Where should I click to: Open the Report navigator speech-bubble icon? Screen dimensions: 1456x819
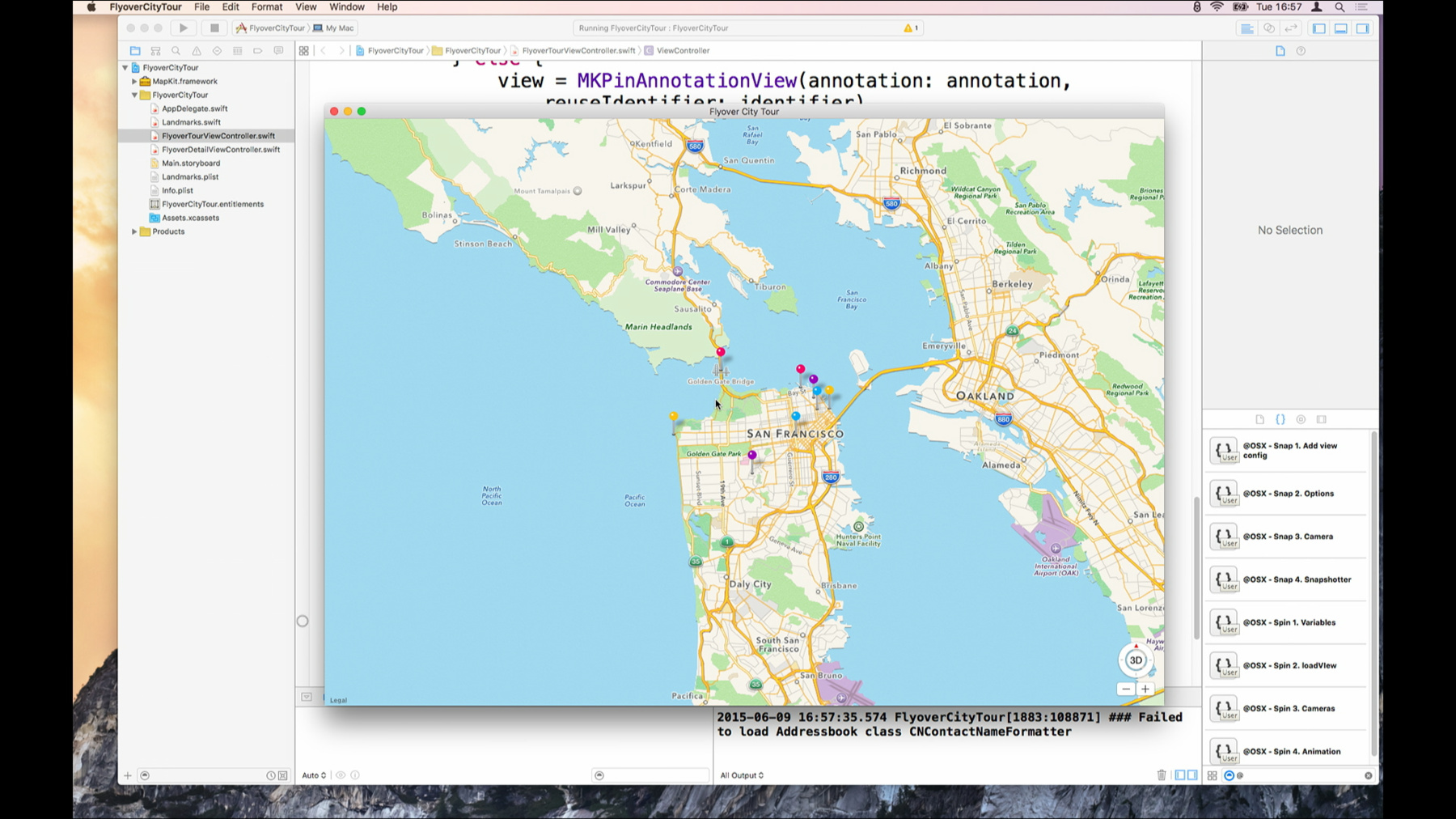pyautogui.click(x=278, y=50)
